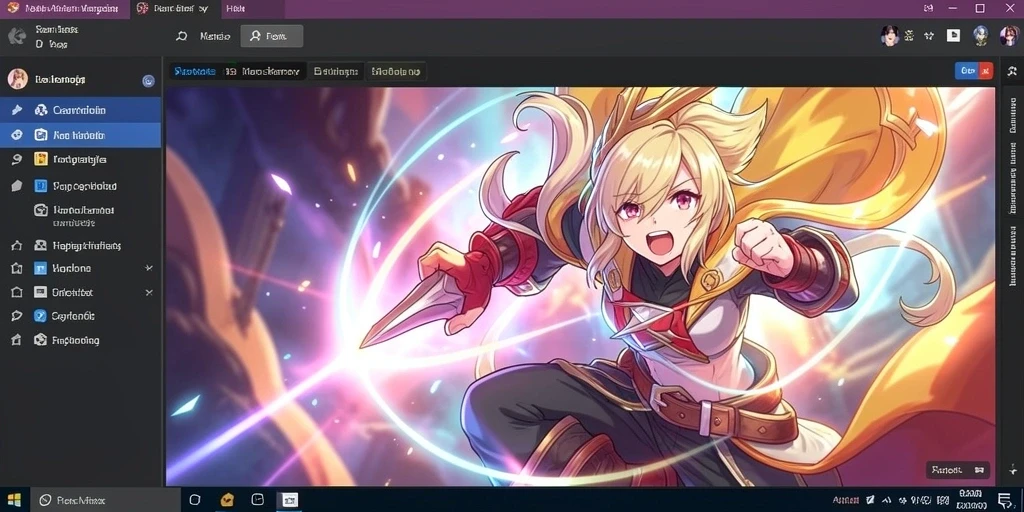Screen dimensions: 1024x512
Task: Open Task View from the taskbar
Action: (195, 500)
